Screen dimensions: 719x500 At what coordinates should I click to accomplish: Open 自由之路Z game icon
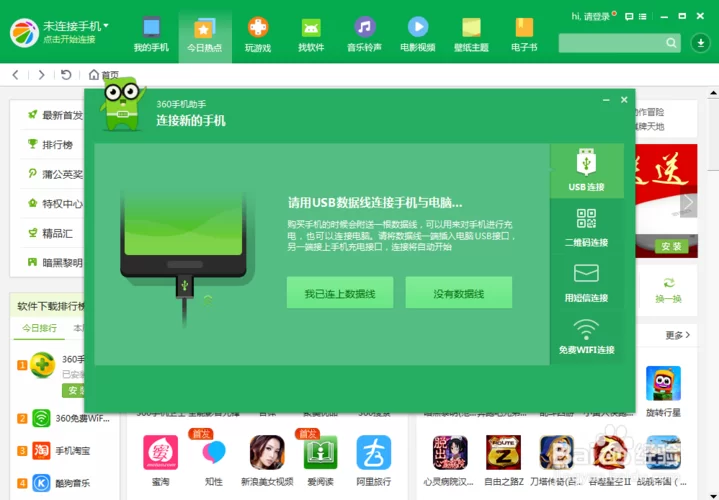point(503,452)
